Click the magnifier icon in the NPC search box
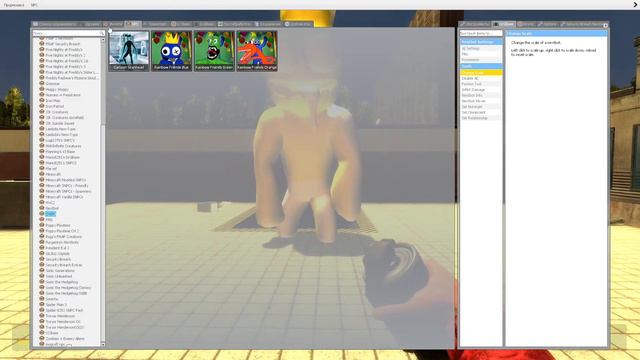 tap(102, 33)
